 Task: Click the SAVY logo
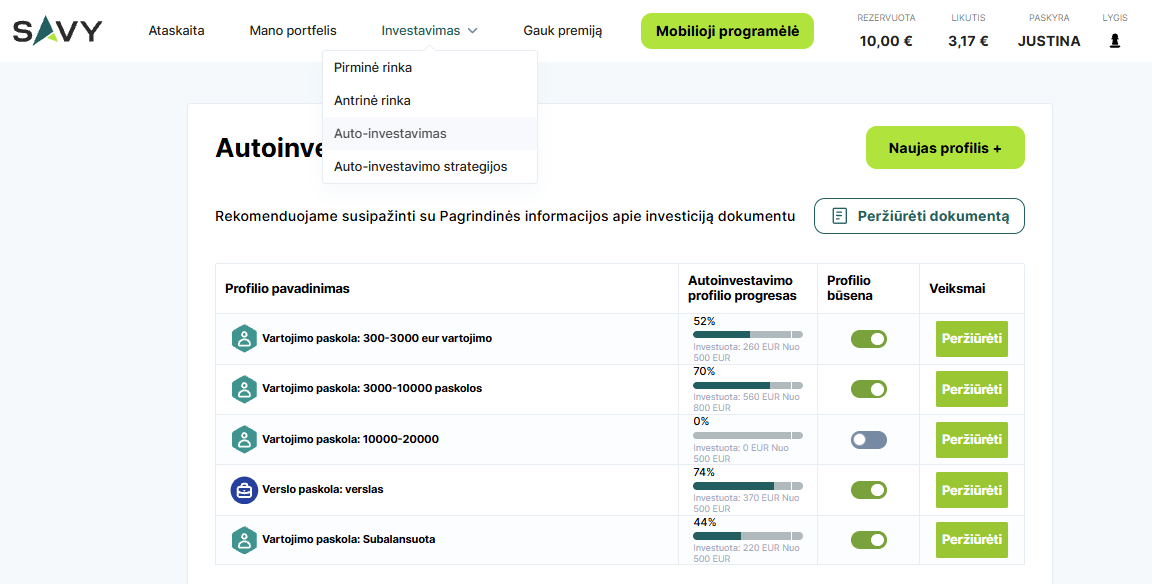[57, 31]
